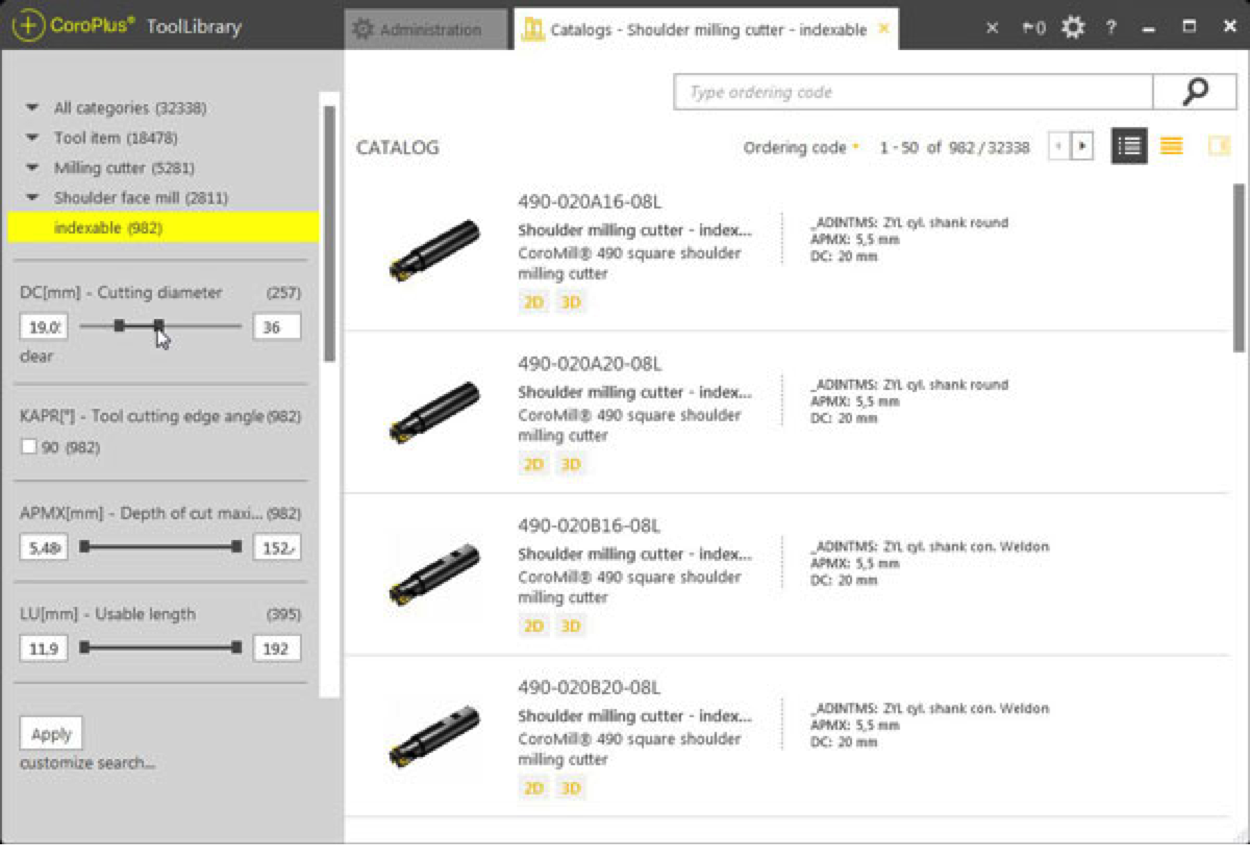Select the Catalogs - Shoulder milling cutter tab
Viewport: 1250px width, 845px height.
706,29
